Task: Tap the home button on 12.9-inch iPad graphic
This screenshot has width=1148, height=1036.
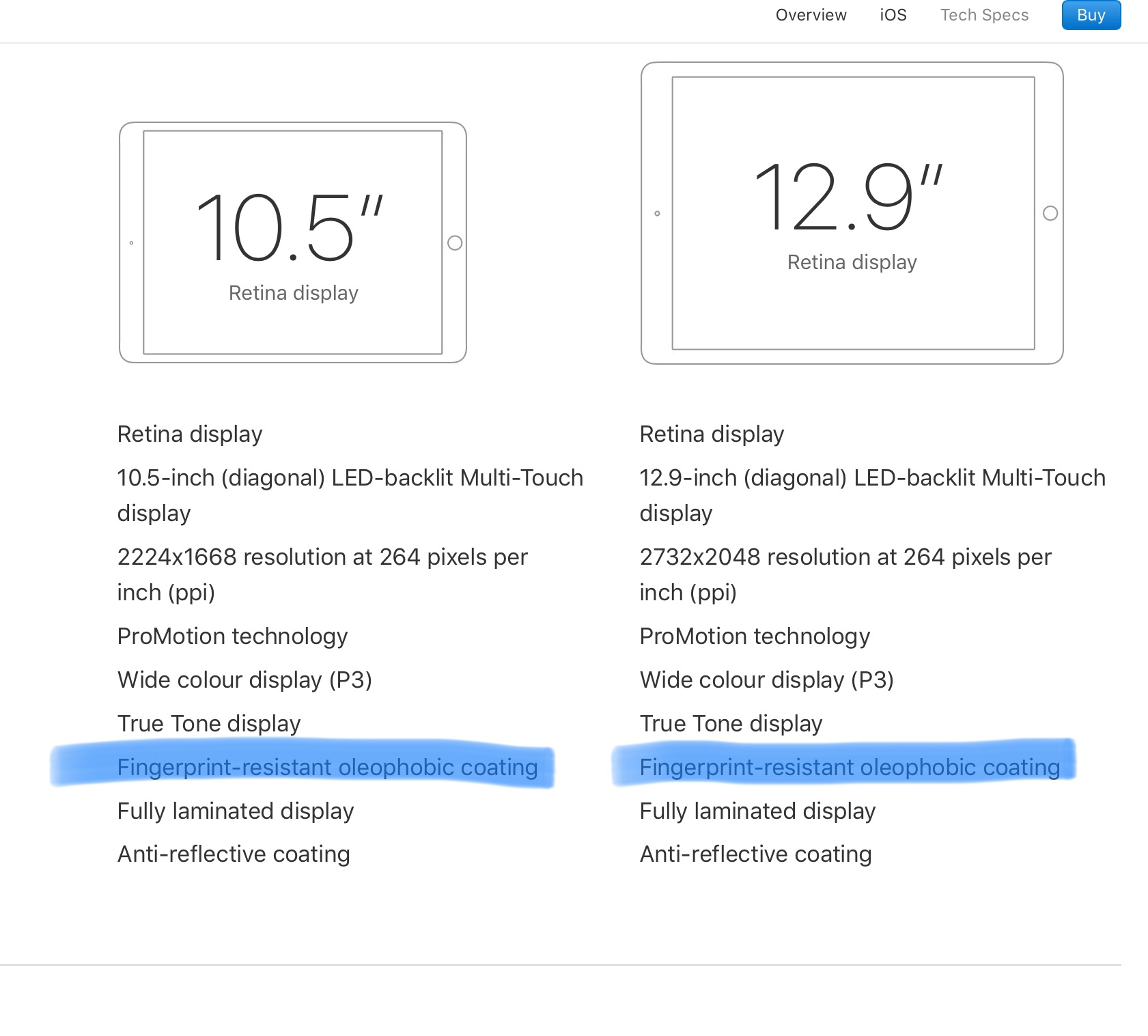Action: click(1050, 213)
